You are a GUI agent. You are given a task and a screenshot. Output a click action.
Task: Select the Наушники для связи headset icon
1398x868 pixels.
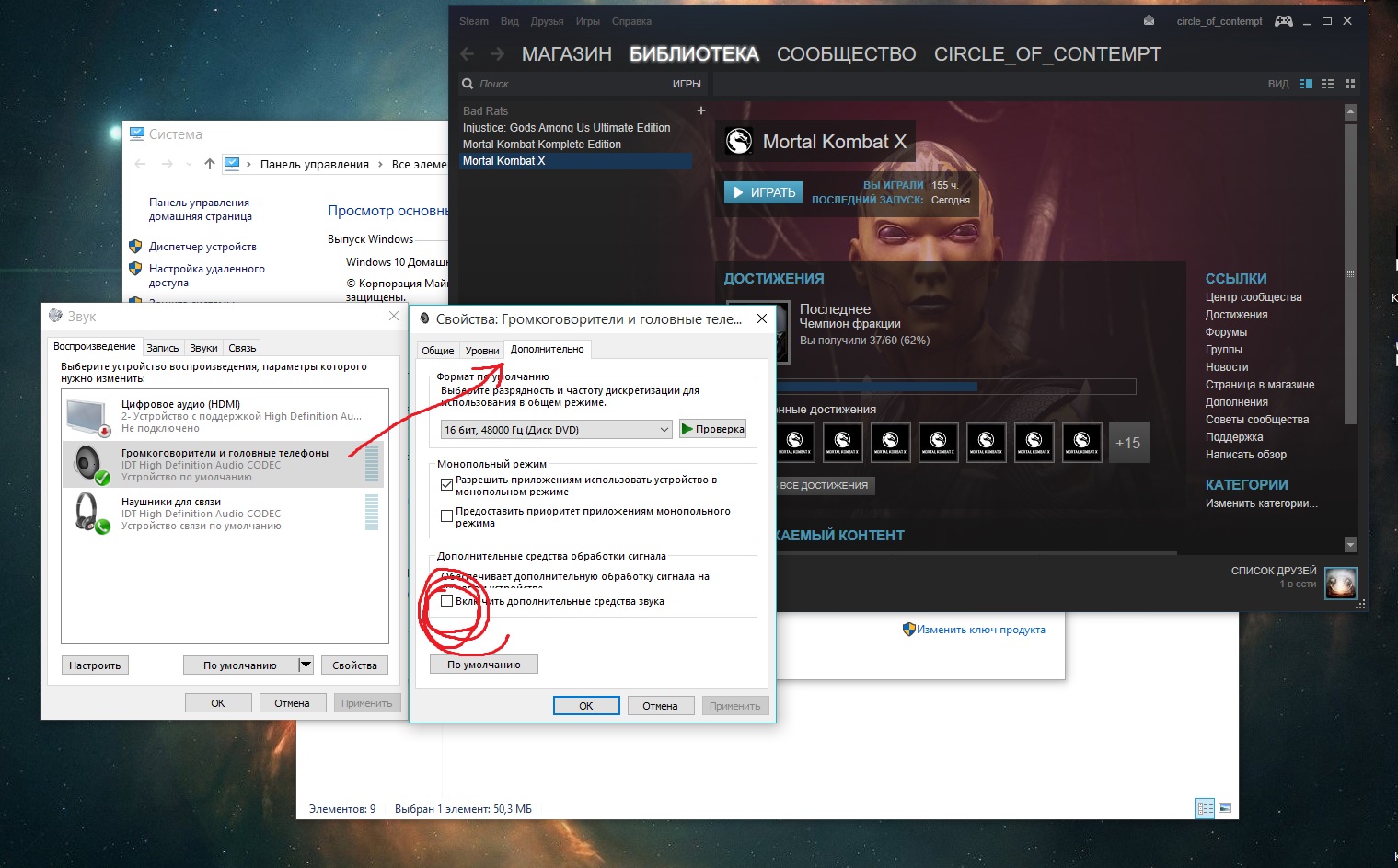[x=90, y=513]
